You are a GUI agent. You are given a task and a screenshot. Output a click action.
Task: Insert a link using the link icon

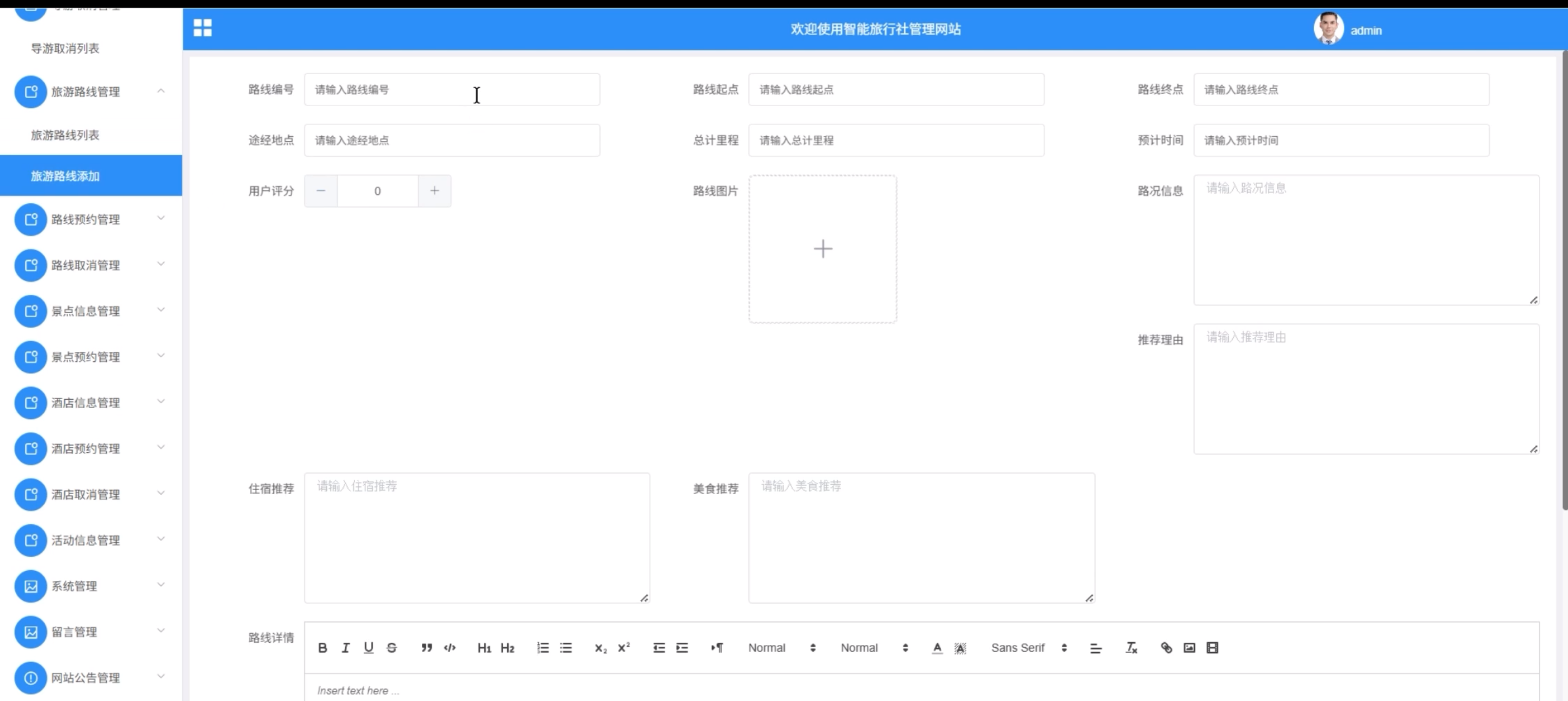1166,647
